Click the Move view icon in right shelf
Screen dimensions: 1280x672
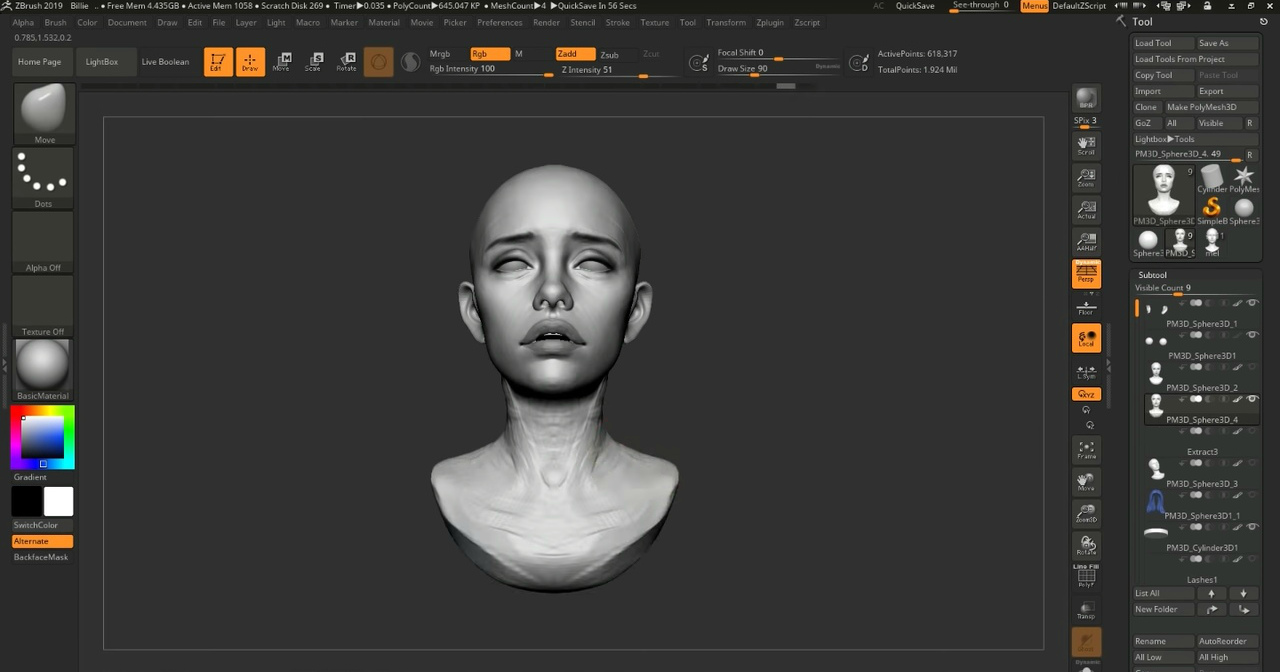[x=1086, y=482]
